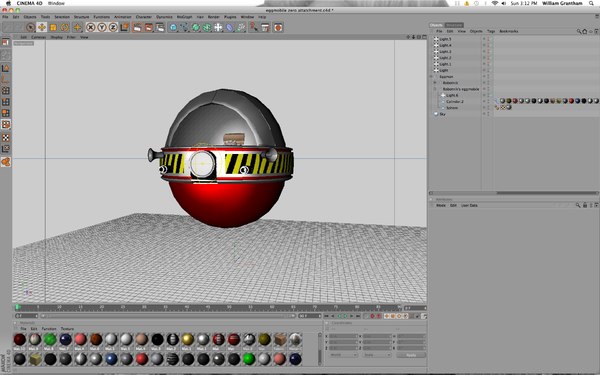This screenshot has width=600, height=375.
Task: Select the Cylinder.2 object row
Action: tap(454, 102)
